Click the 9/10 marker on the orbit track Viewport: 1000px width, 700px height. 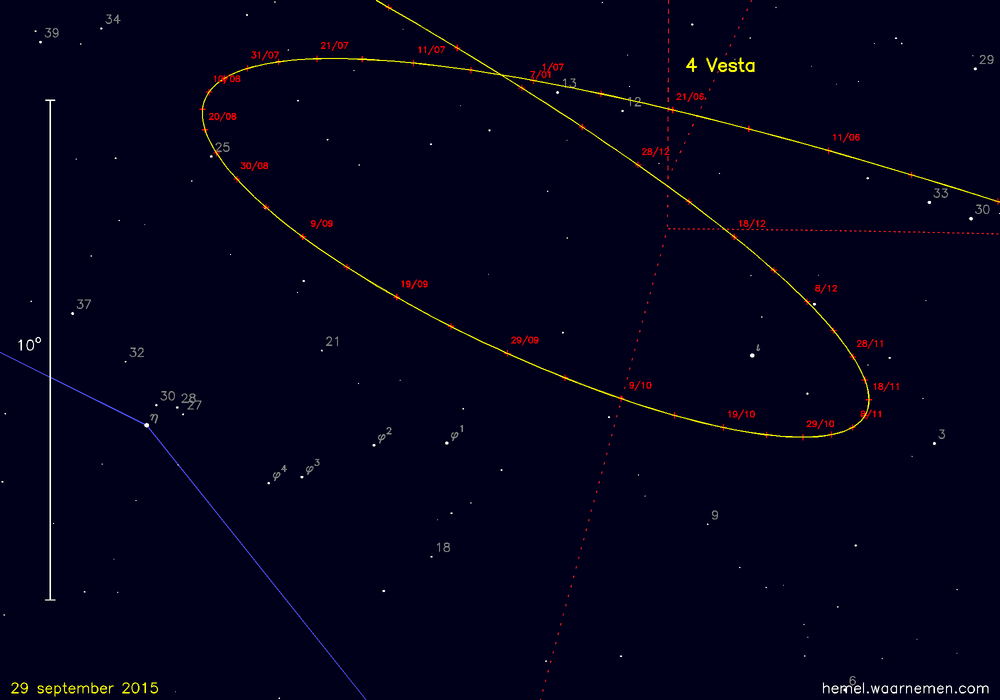click(639, 386)
